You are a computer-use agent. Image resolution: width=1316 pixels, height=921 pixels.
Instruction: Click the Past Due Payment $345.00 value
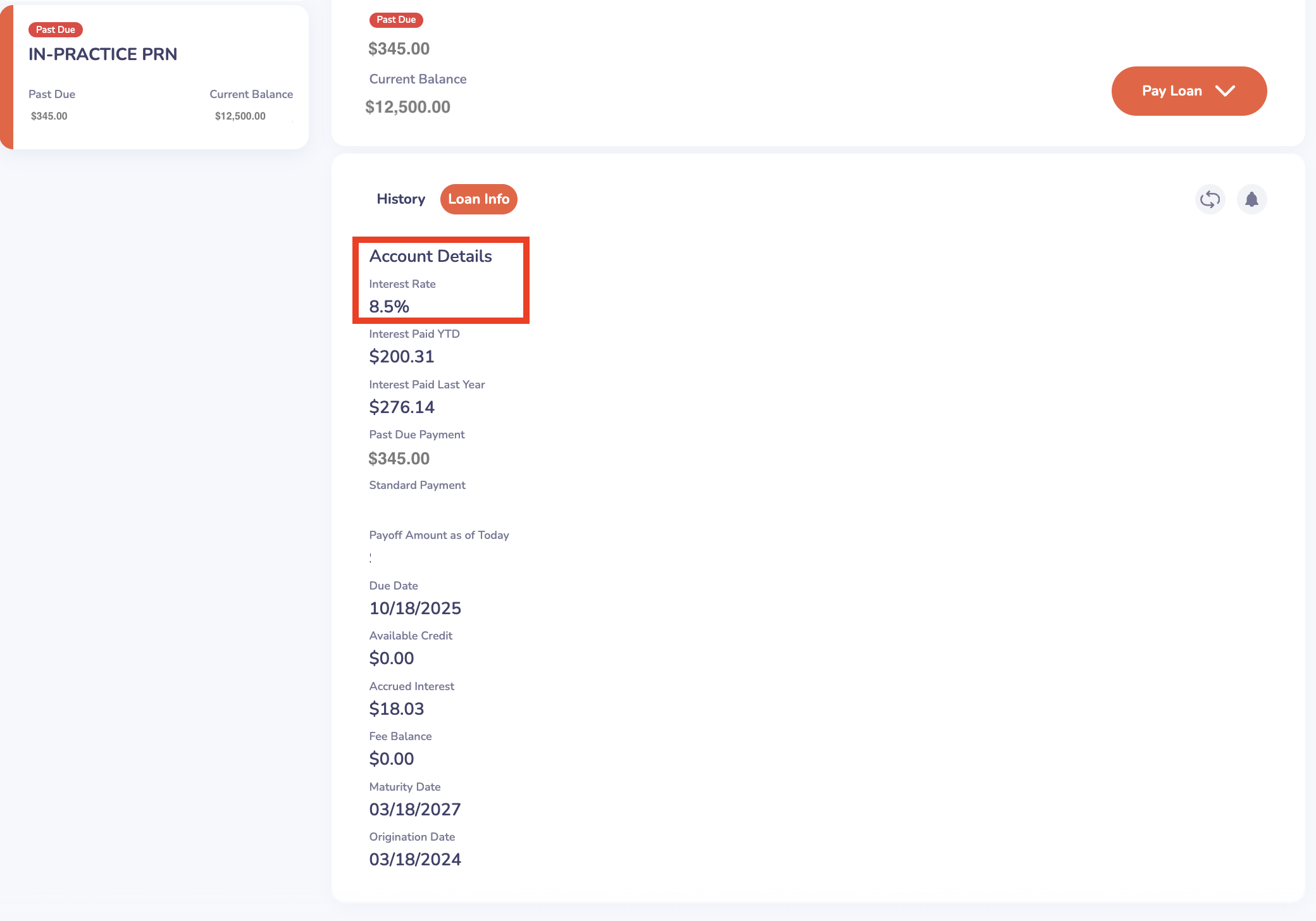point(399,459)
